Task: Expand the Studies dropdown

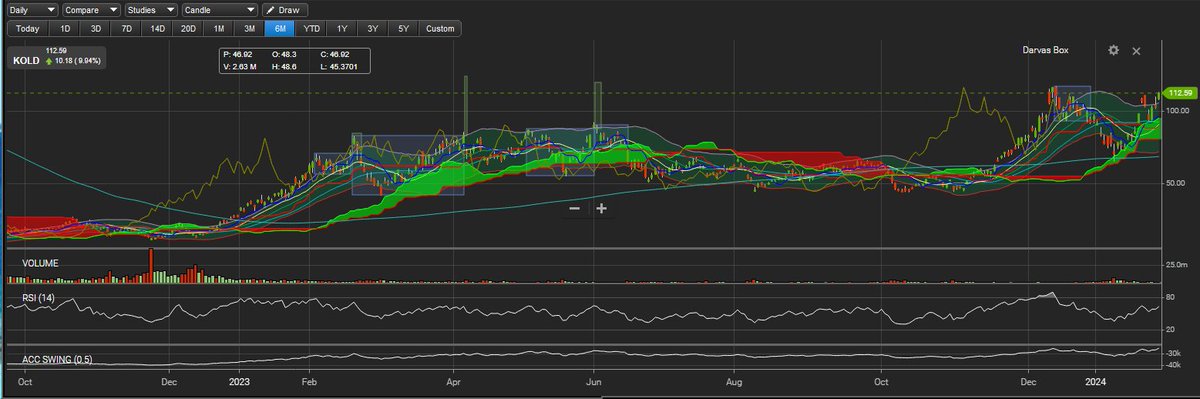Action: click(151, 9)
